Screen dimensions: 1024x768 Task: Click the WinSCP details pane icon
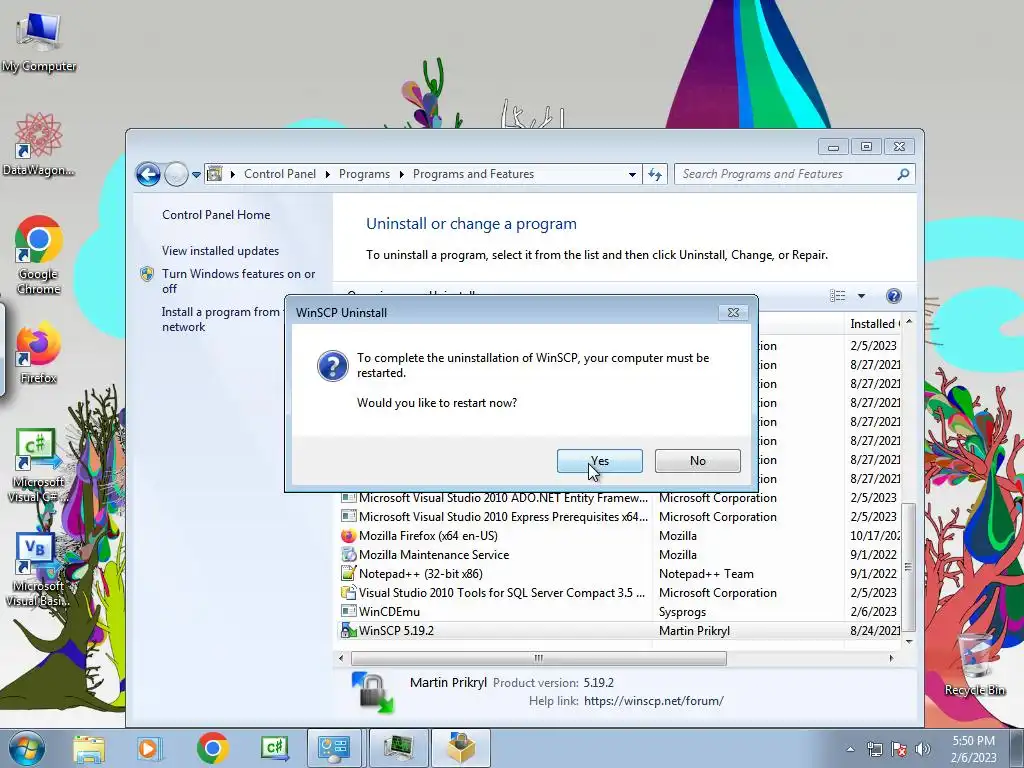click(373, 692)
